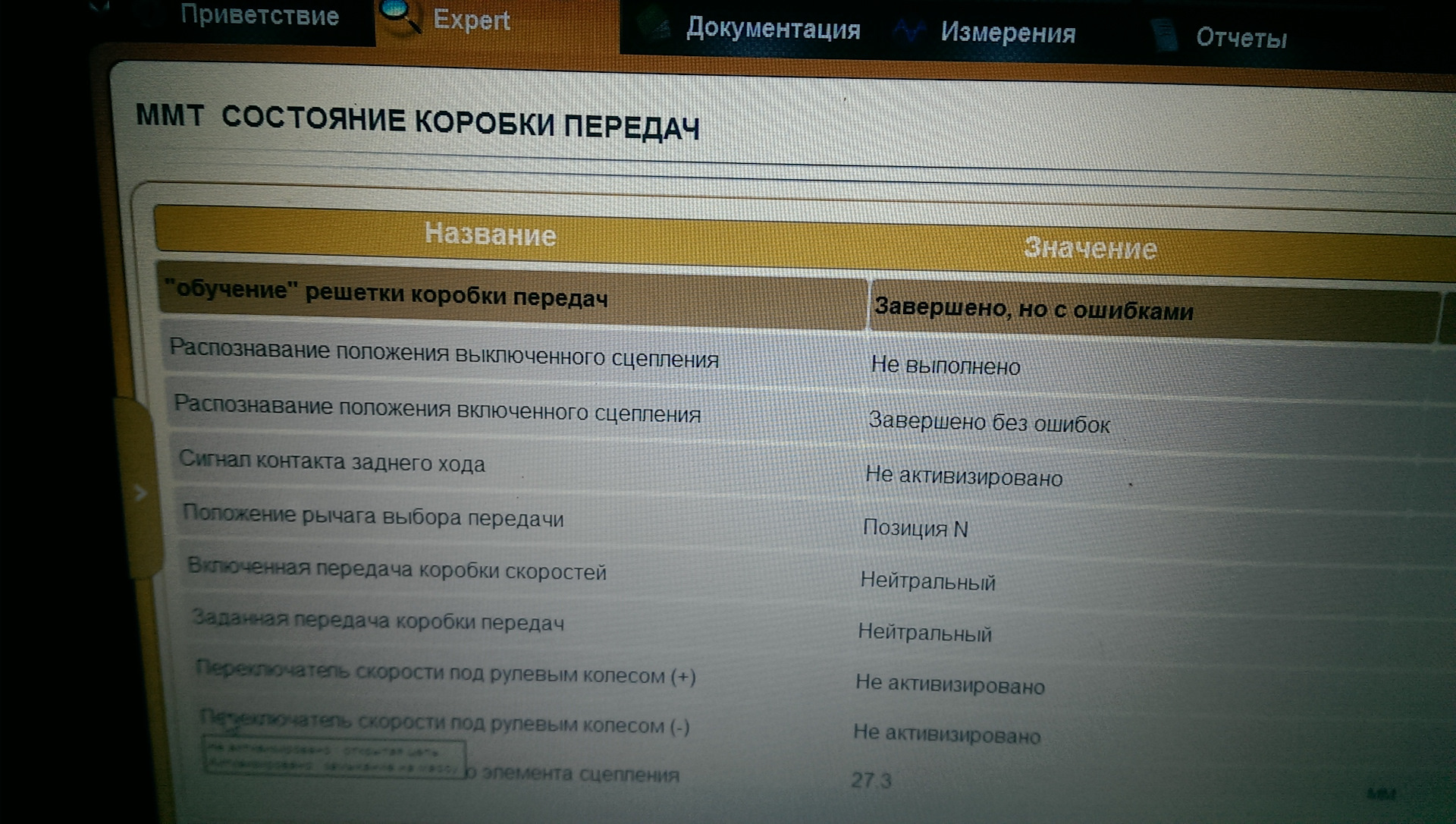This screenshot has width=1456, height=824.
Task: Click the magnifier icon beside Expert
Action: [x=400, y=17]
